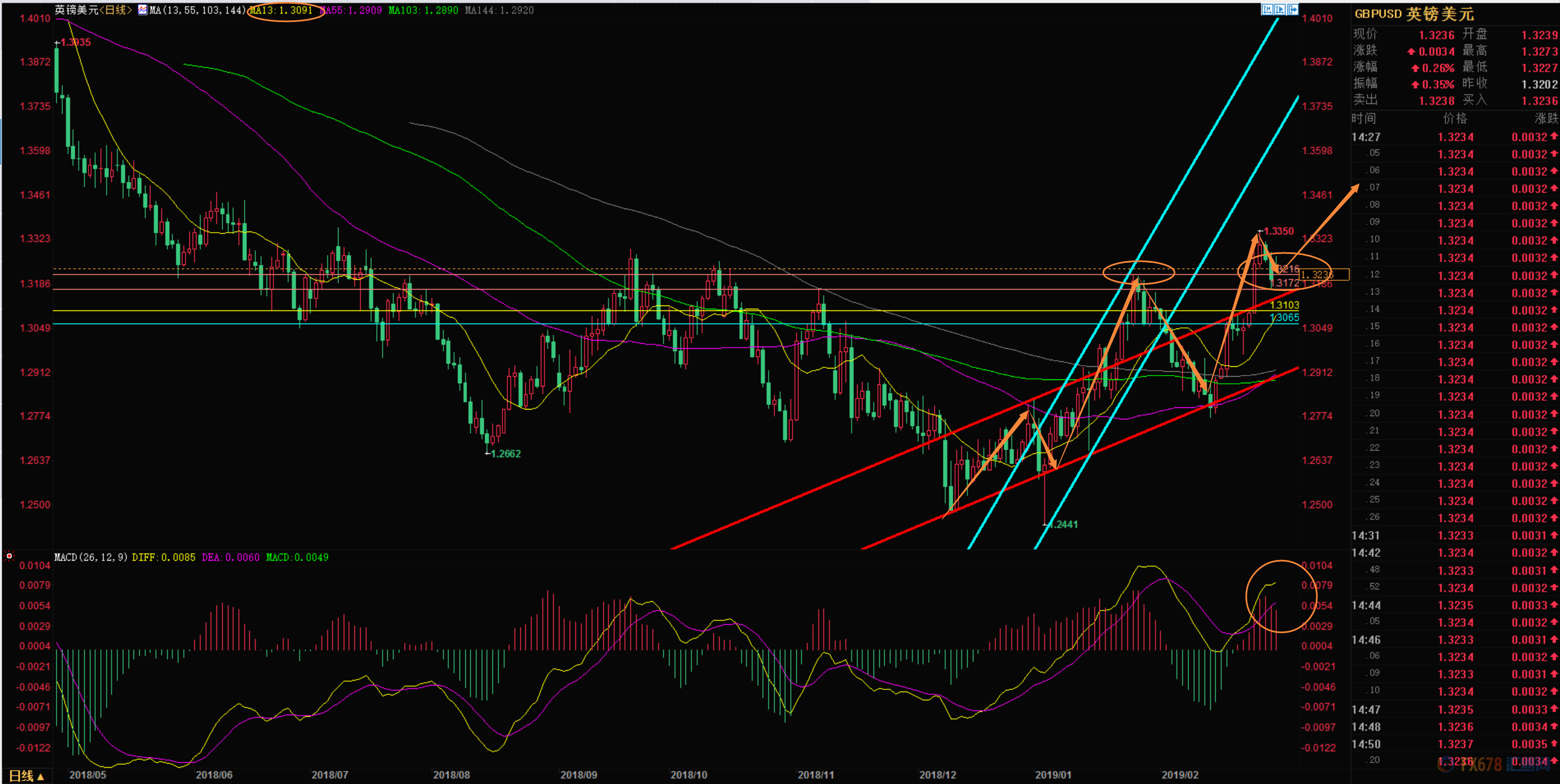This screenshot has width=1560, height=784.
Task: Click the cyan 1.3065 horizontal line label
Action: (1285, 318)
